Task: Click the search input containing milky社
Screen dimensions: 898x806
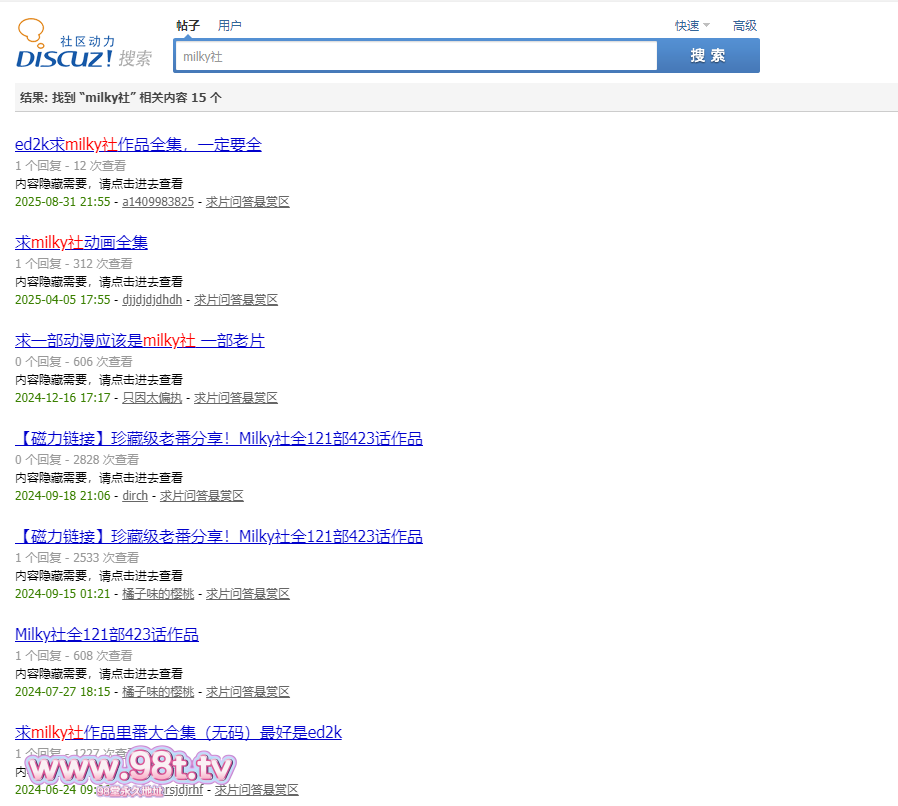Action: pos(415,57)
